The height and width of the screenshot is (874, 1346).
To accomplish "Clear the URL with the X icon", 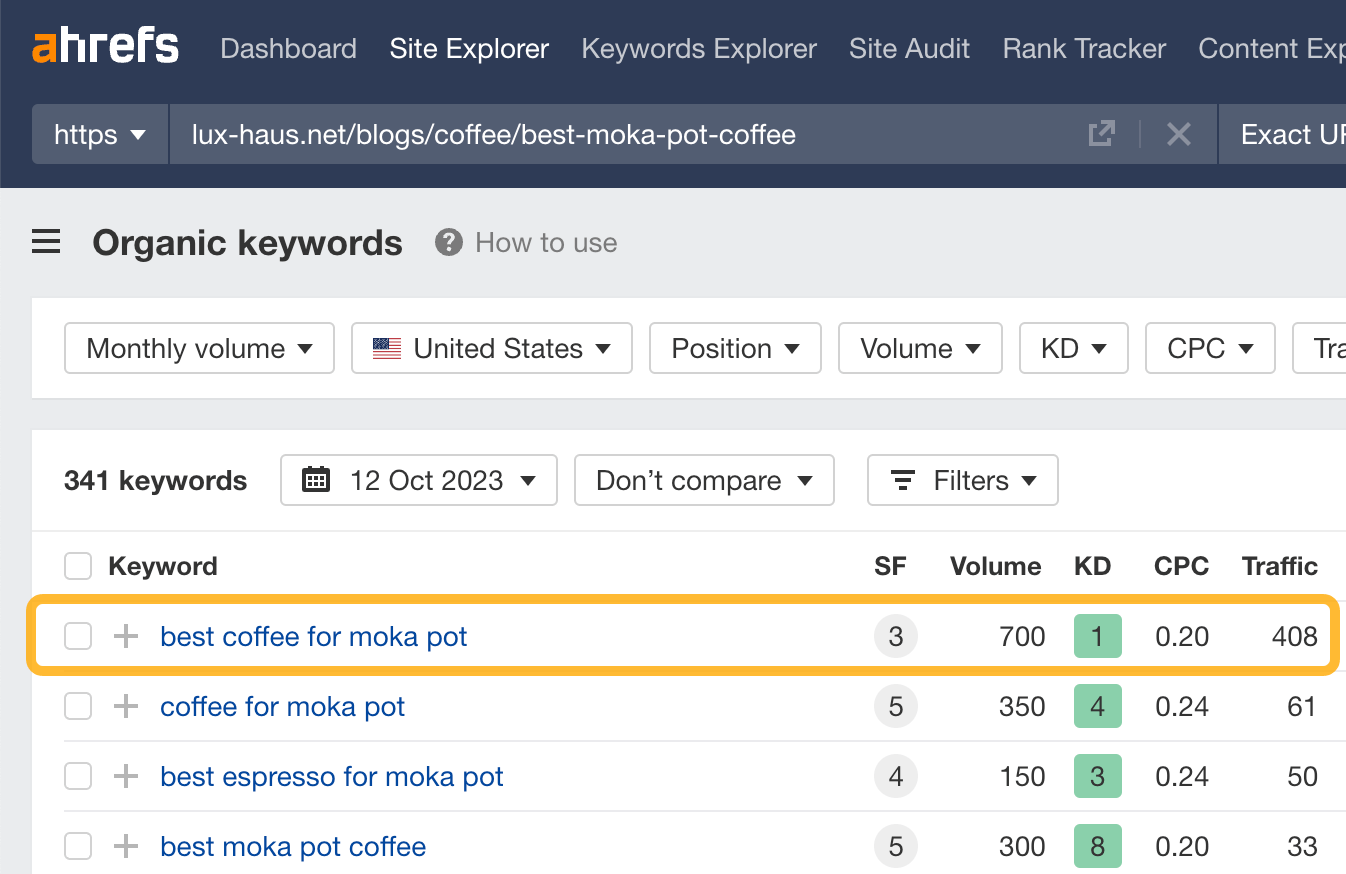I will [1178, 133].
